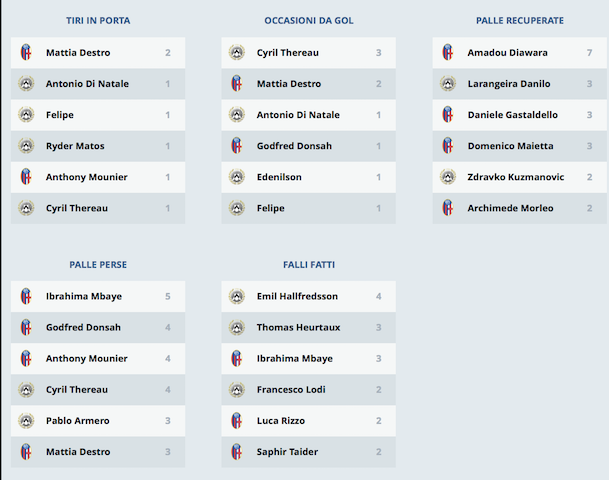Click the Falli Fatti section heading
609x480 pixels.
pyautogui.click(x=309, y=265)
